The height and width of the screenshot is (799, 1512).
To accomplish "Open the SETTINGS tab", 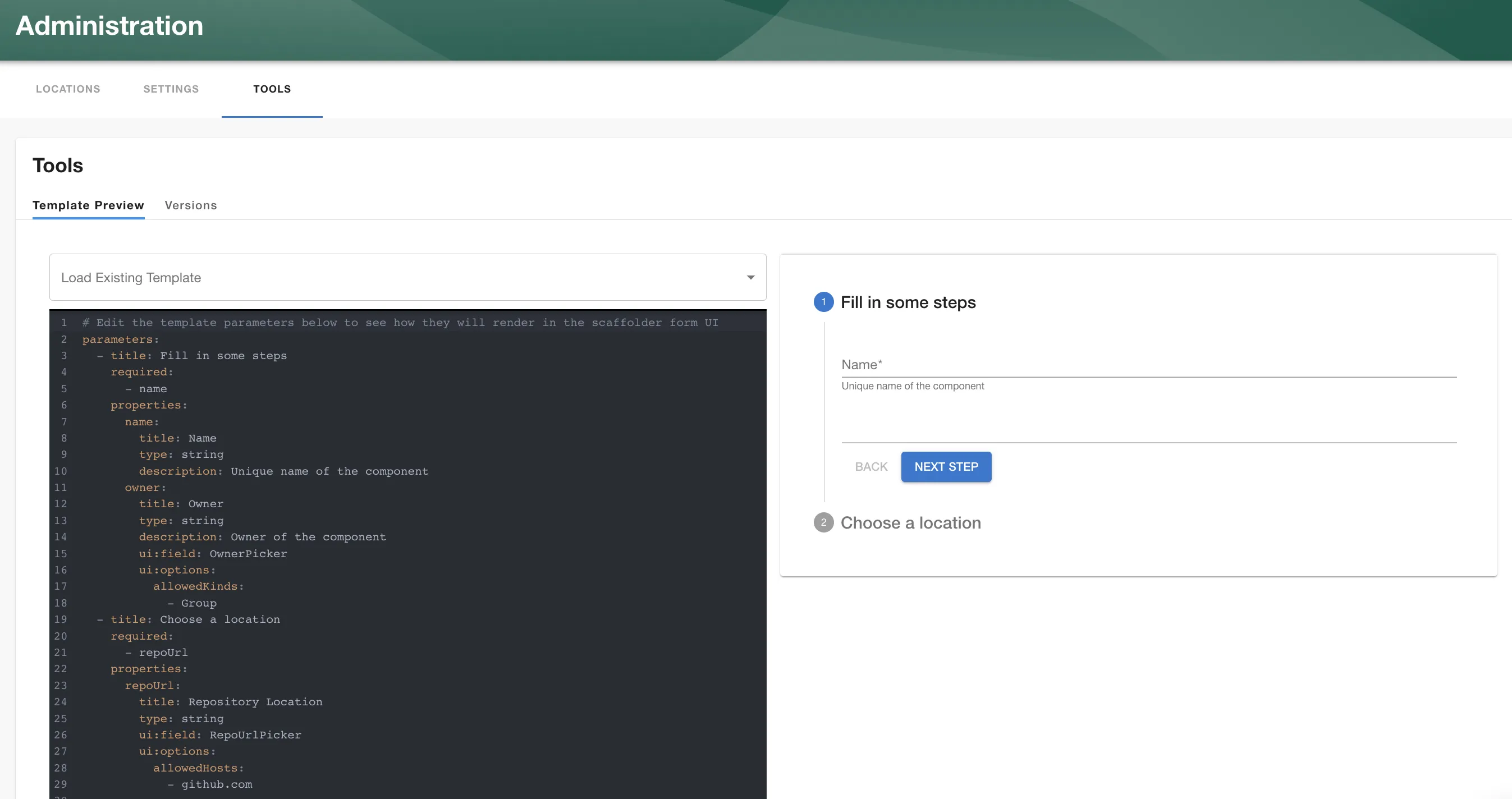I will pos(170,89).
